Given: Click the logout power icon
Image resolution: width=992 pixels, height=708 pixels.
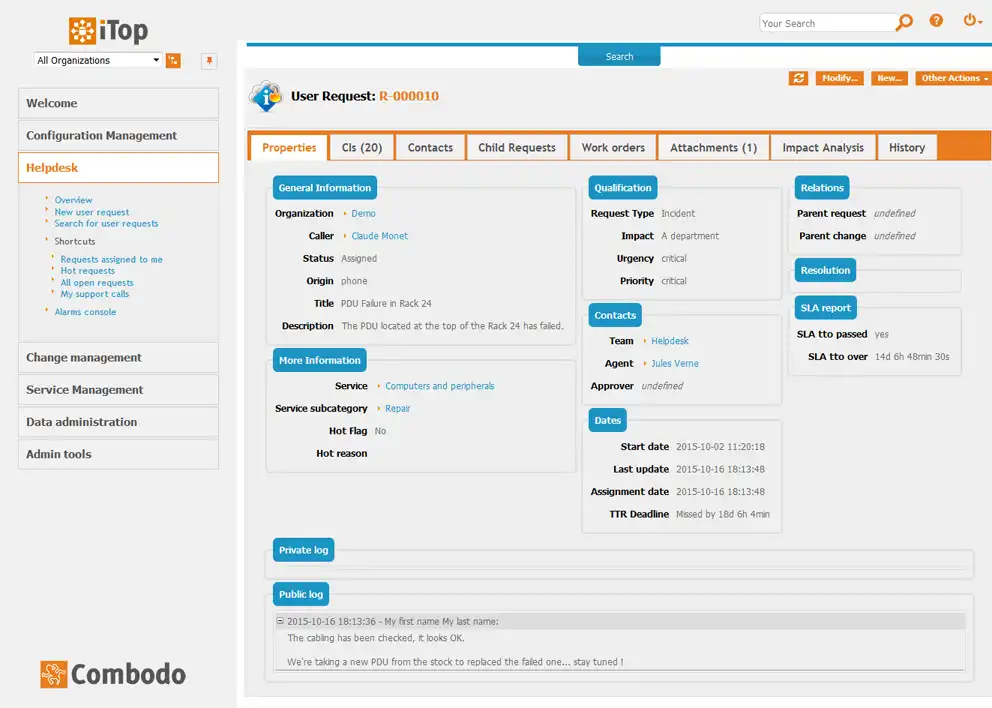Looking at the screenshot, I should click(969, 20).
